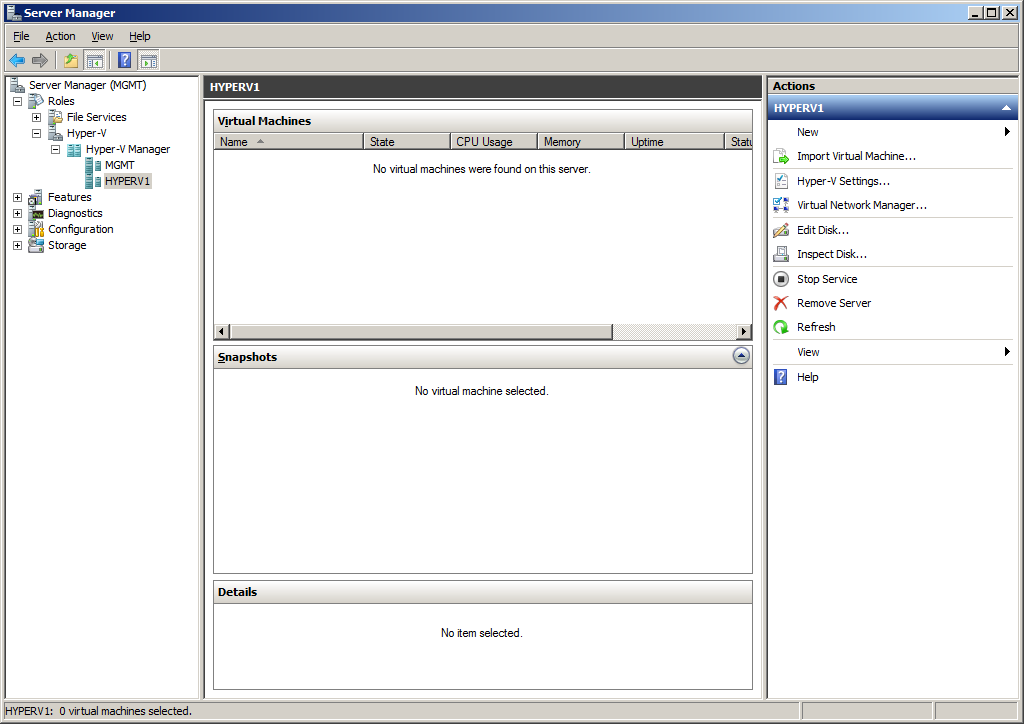Click the File Services icon in tree
The width and height of the screenshot is (1024, 724).
pos(56,118)
